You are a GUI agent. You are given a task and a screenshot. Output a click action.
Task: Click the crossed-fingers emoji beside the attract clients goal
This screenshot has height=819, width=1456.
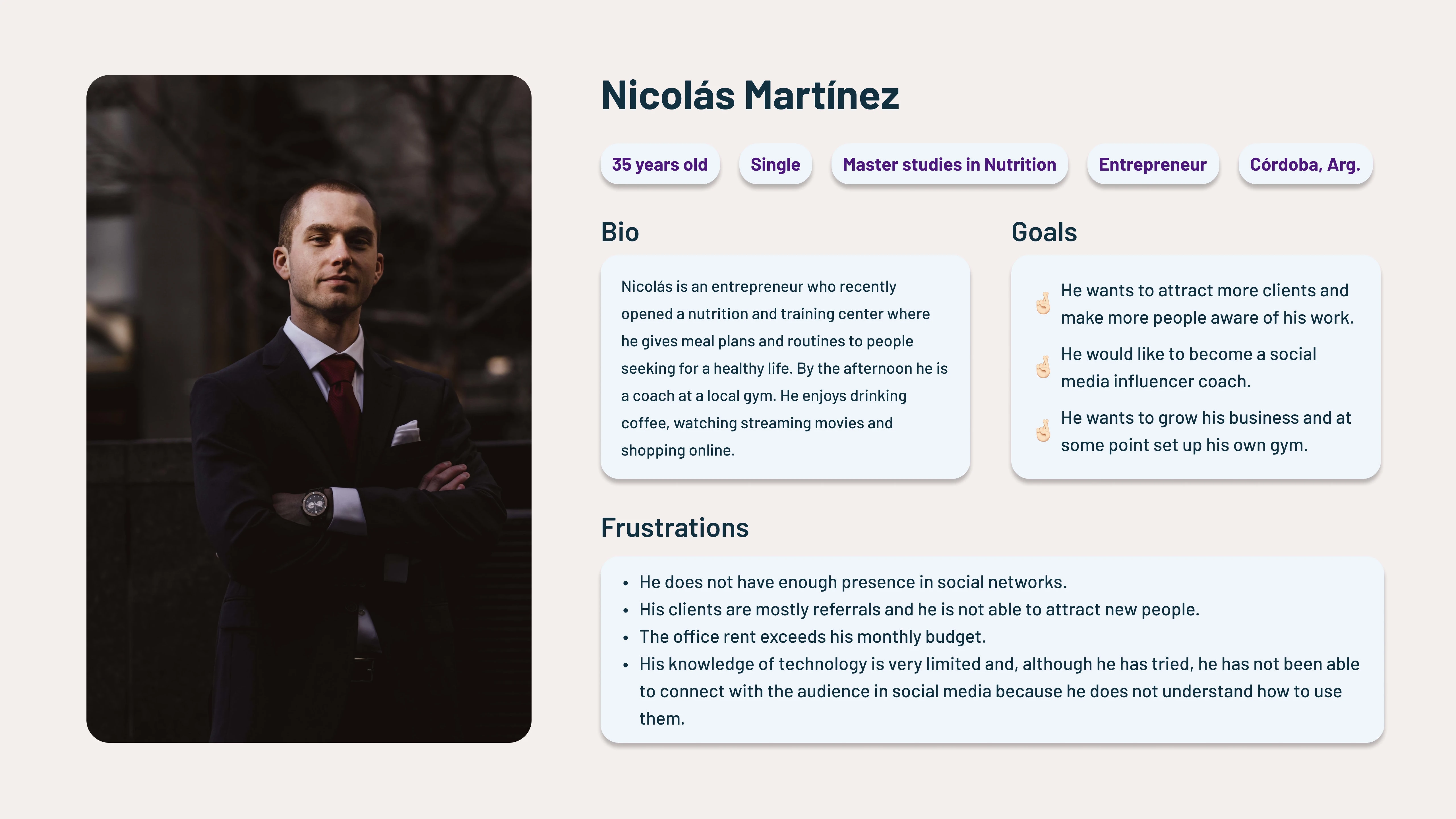point(1043,303)
